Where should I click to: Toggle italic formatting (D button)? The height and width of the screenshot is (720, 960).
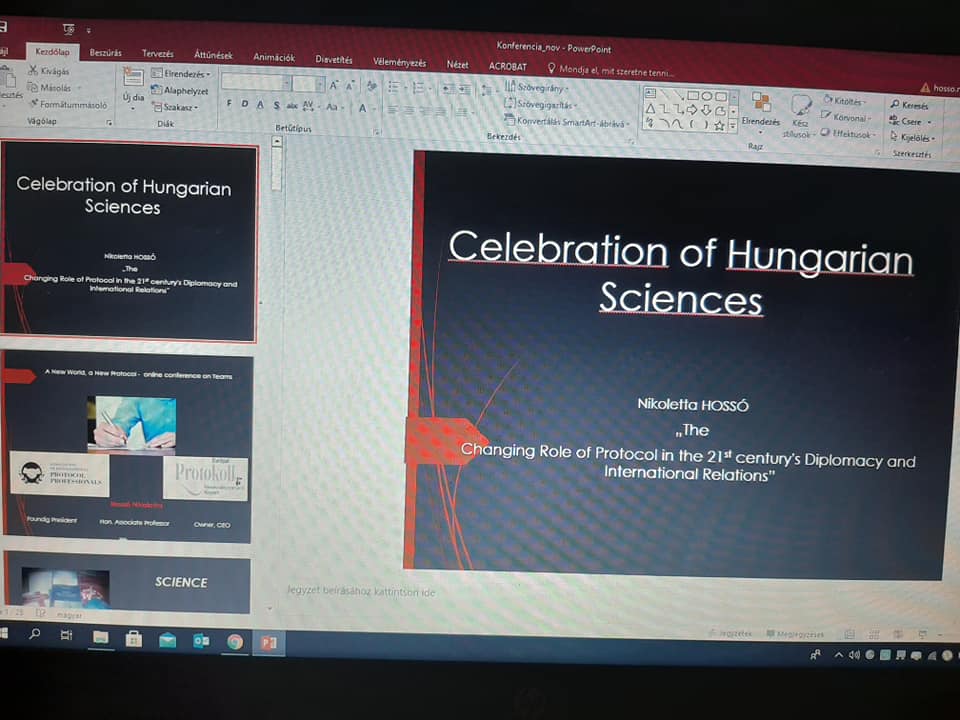[244, 104]
